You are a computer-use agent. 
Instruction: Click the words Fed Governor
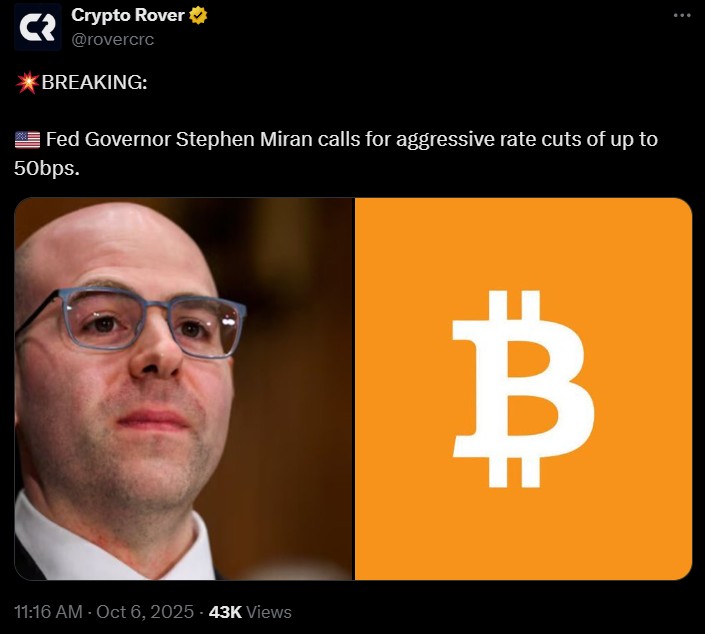108,139
